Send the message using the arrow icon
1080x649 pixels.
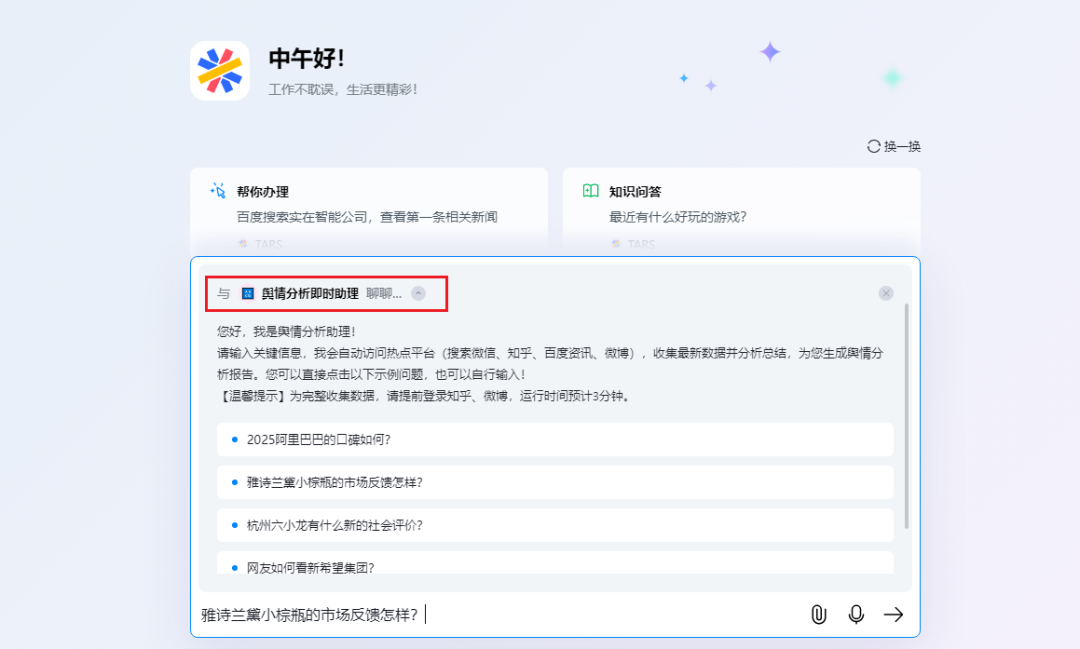point(893,614)
